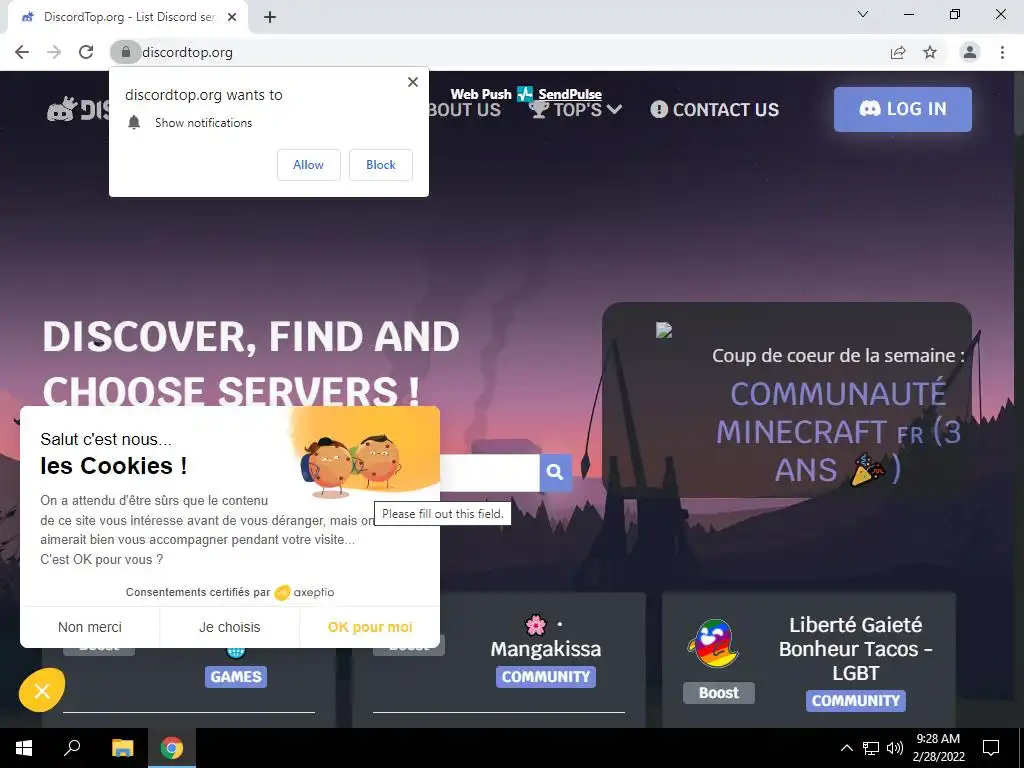Click the trophy icon beside TOP'S
Viewport: 1024px width, 768px height.
539,110
